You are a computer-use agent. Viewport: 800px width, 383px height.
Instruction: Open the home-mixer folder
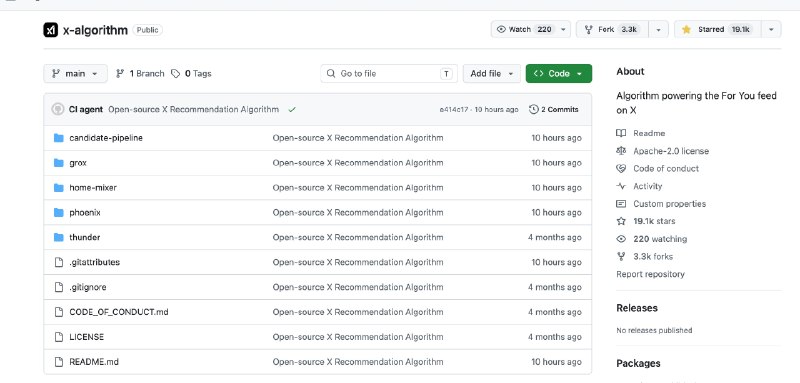click(x=93, y=188)
